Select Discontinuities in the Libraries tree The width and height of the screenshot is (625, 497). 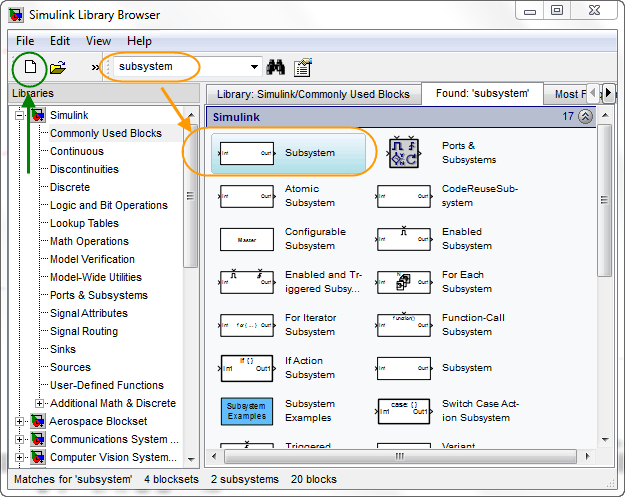click(84, 169)
